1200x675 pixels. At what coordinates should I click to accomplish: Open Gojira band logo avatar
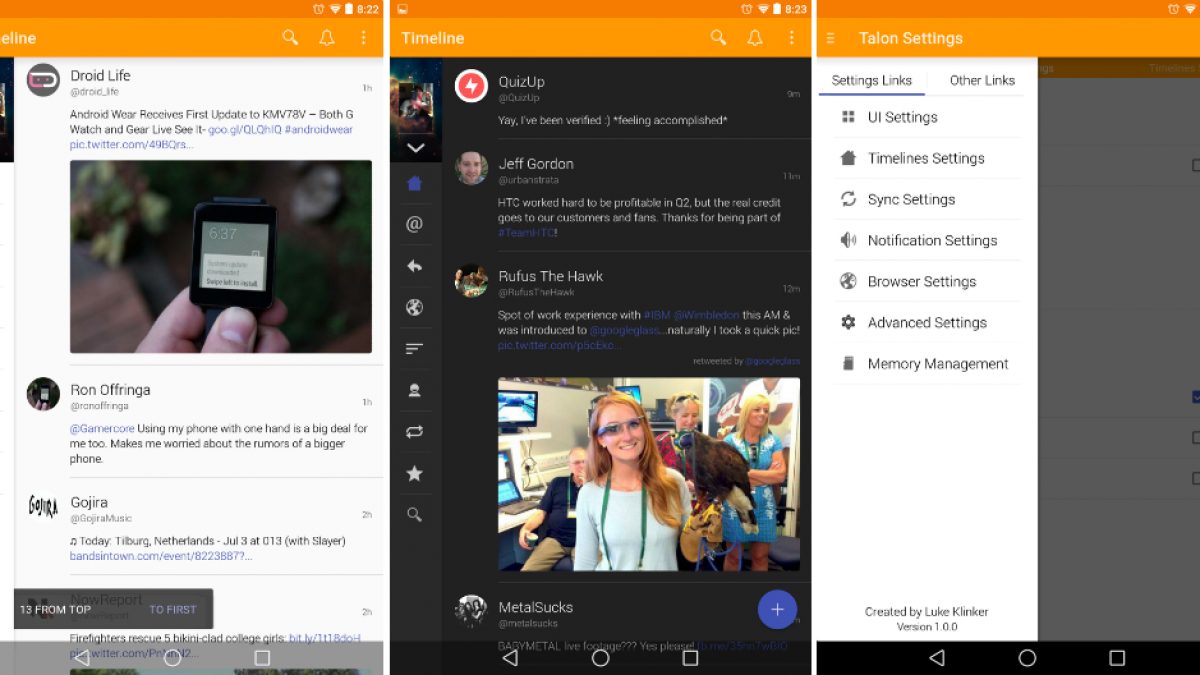click(43, 507)
